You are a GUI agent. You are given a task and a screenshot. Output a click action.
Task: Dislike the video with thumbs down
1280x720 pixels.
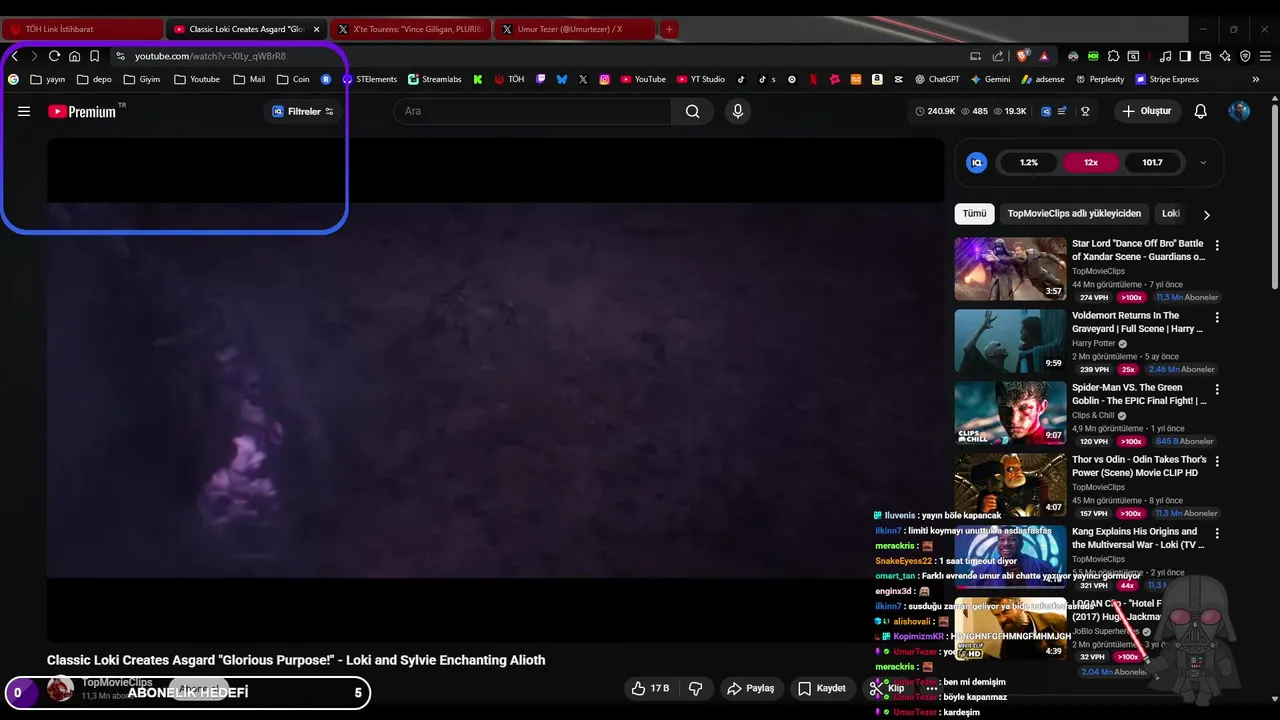pos(696,688)
